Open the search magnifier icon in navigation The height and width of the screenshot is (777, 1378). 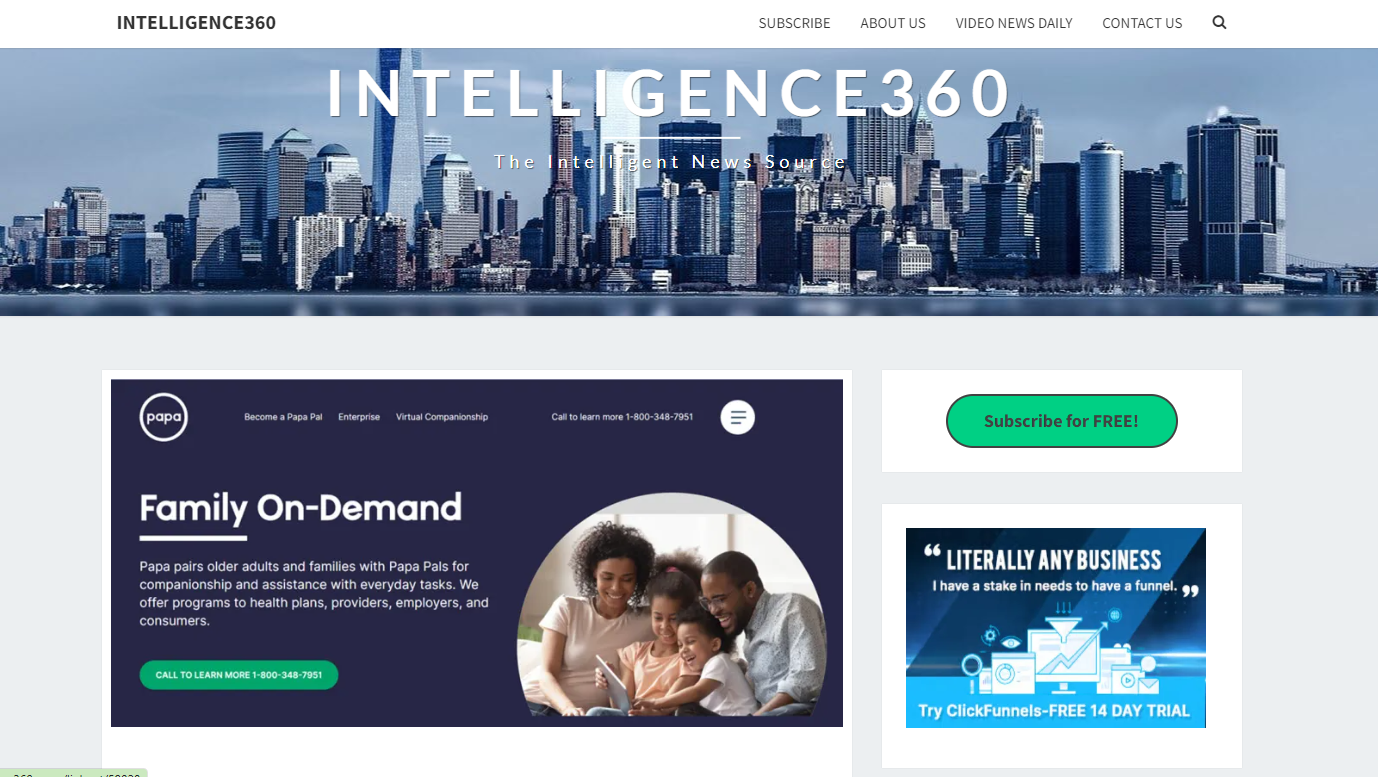click(x=1219, y=22)
